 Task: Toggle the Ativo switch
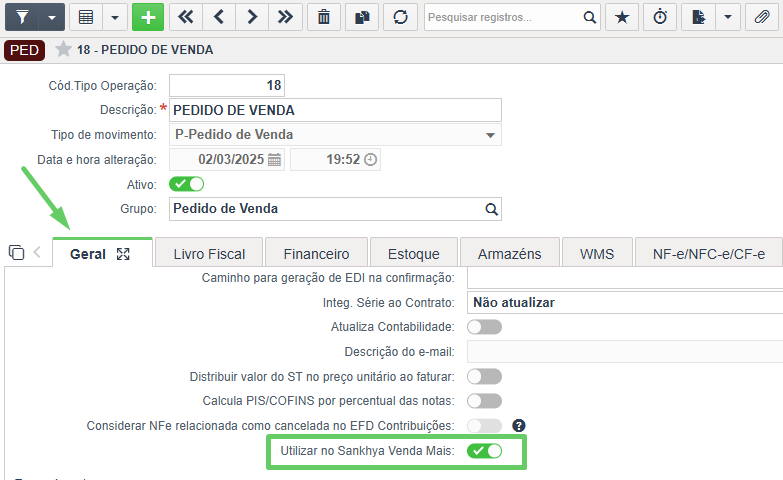(186, 184)
